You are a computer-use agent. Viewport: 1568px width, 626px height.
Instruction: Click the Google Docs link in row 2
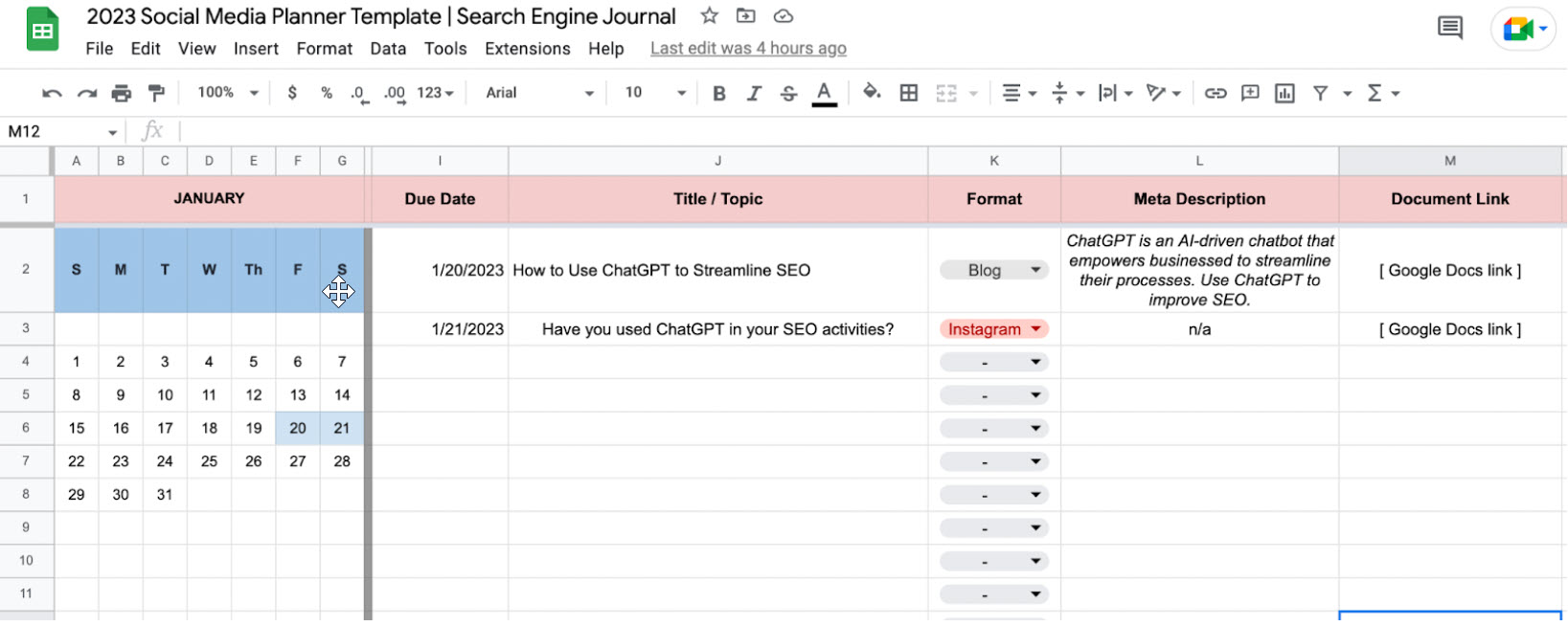[1449, 271]
